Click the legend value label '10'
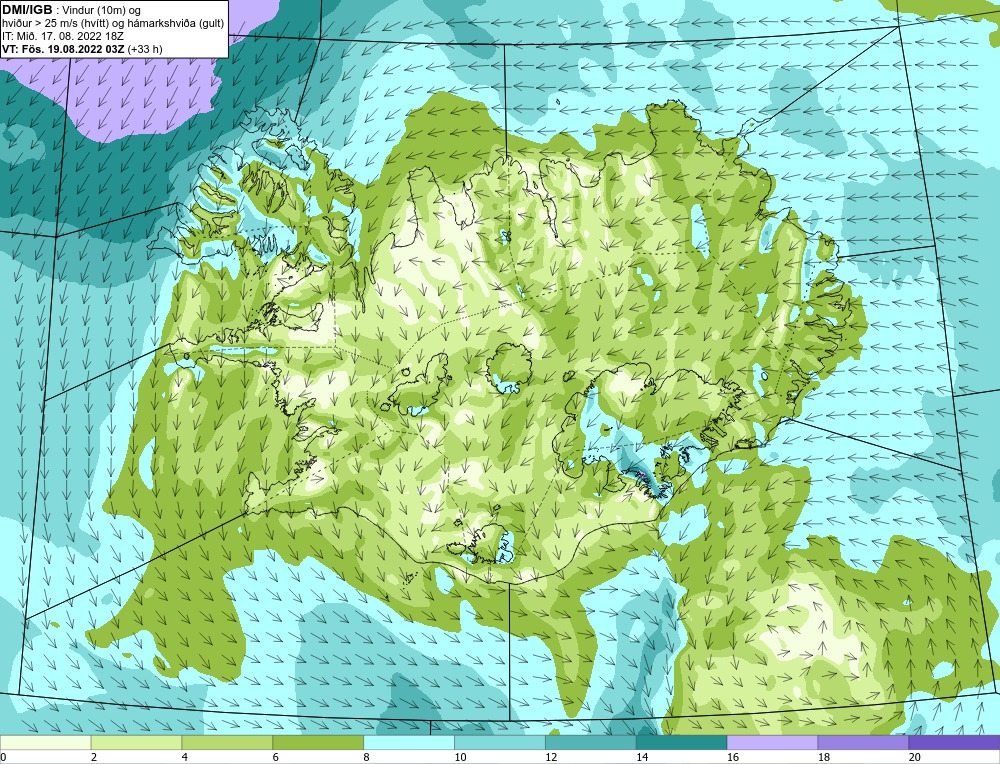 point(459,757)
